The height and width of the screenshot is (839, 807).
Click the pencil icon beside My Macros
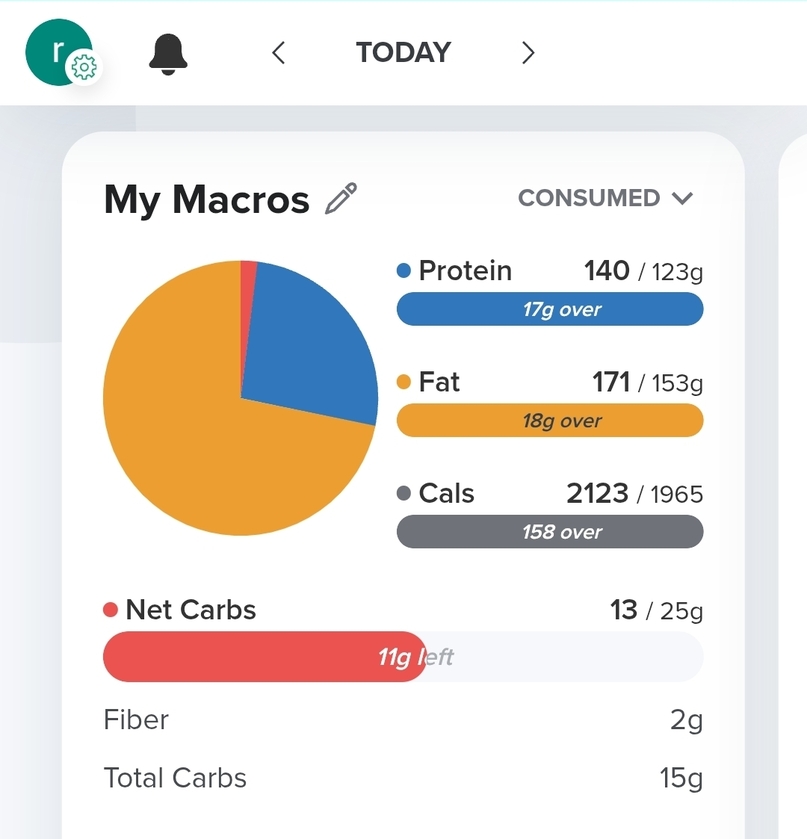tap(341, 199)
